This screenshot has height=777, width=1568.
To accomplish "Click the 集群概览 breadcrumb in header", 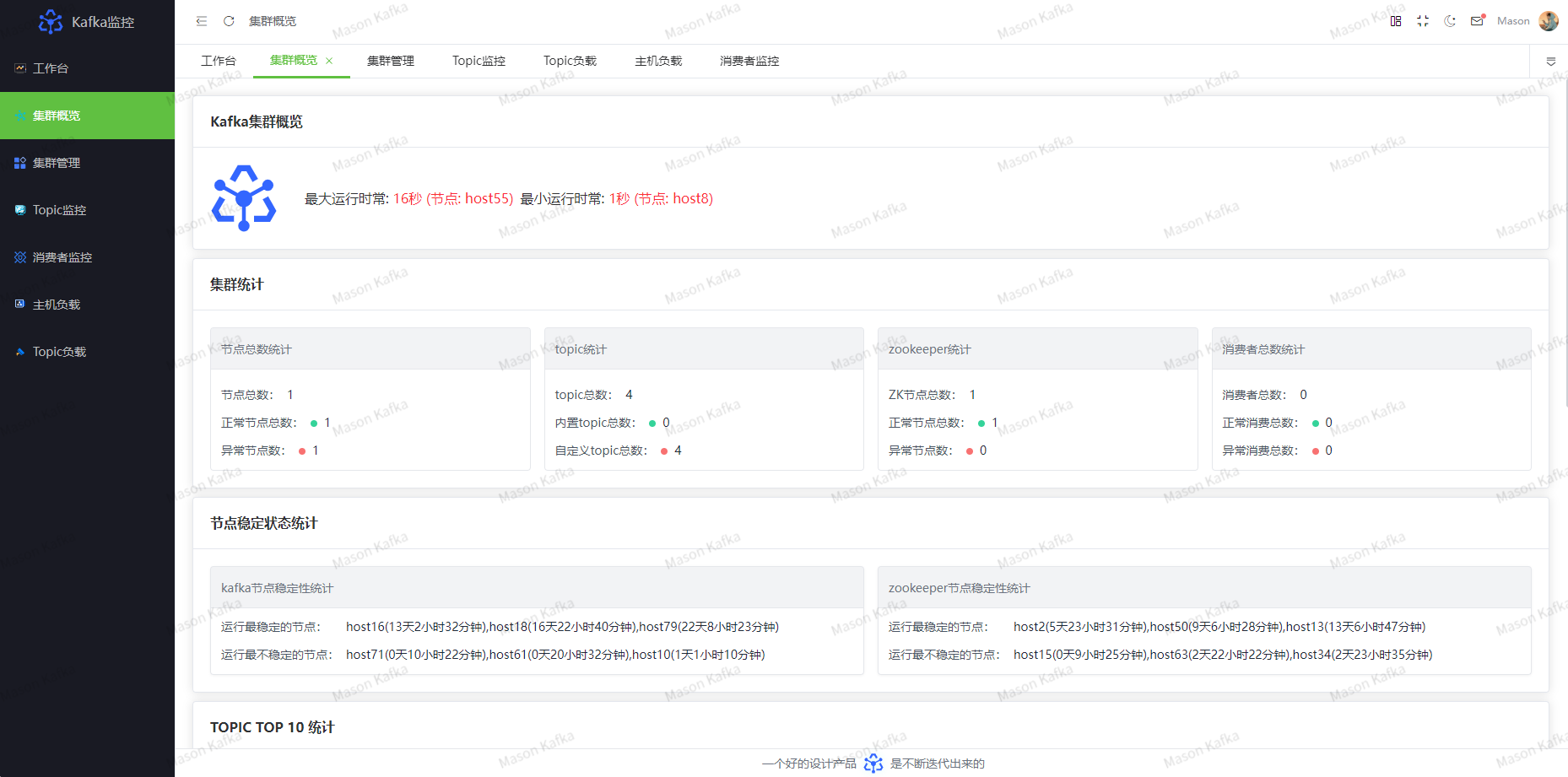I will [273, 21].
